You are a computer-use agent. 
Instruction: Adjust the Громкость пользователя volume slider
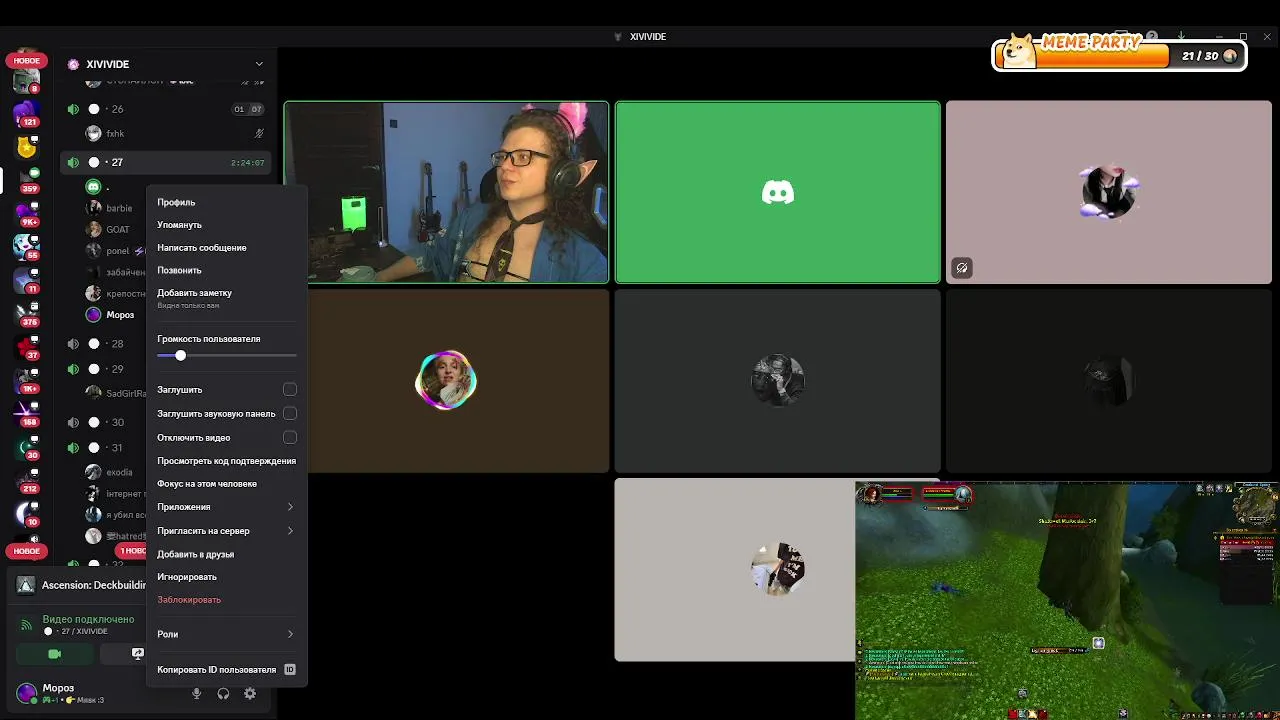click(x=227, y=356)
